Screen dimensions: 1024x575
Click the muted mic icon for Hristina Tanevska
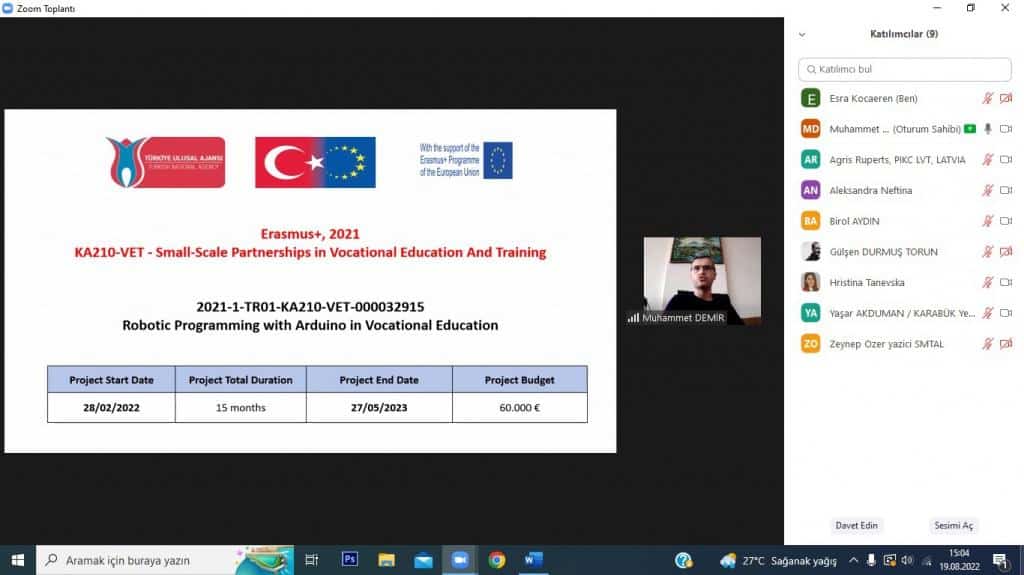tap(987, 283)
